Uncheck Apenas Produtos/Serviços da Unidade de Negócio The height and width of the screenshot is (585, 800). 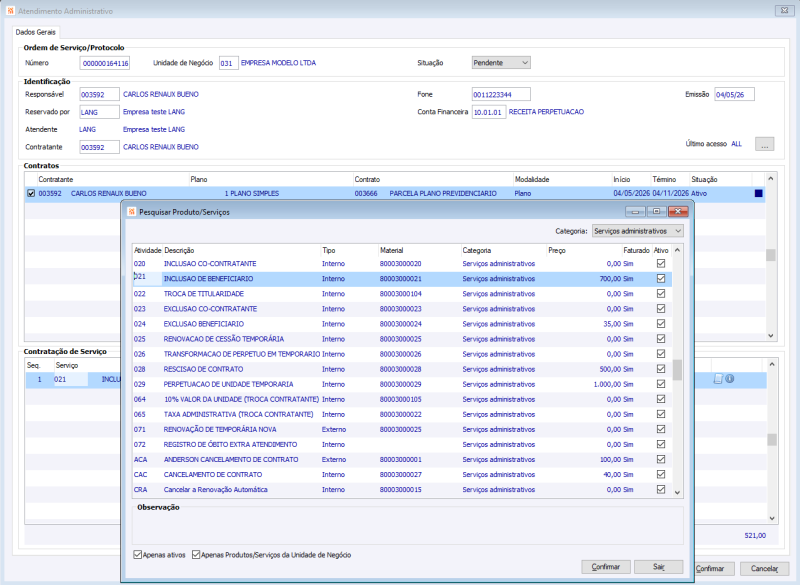[x=196, y=554]
